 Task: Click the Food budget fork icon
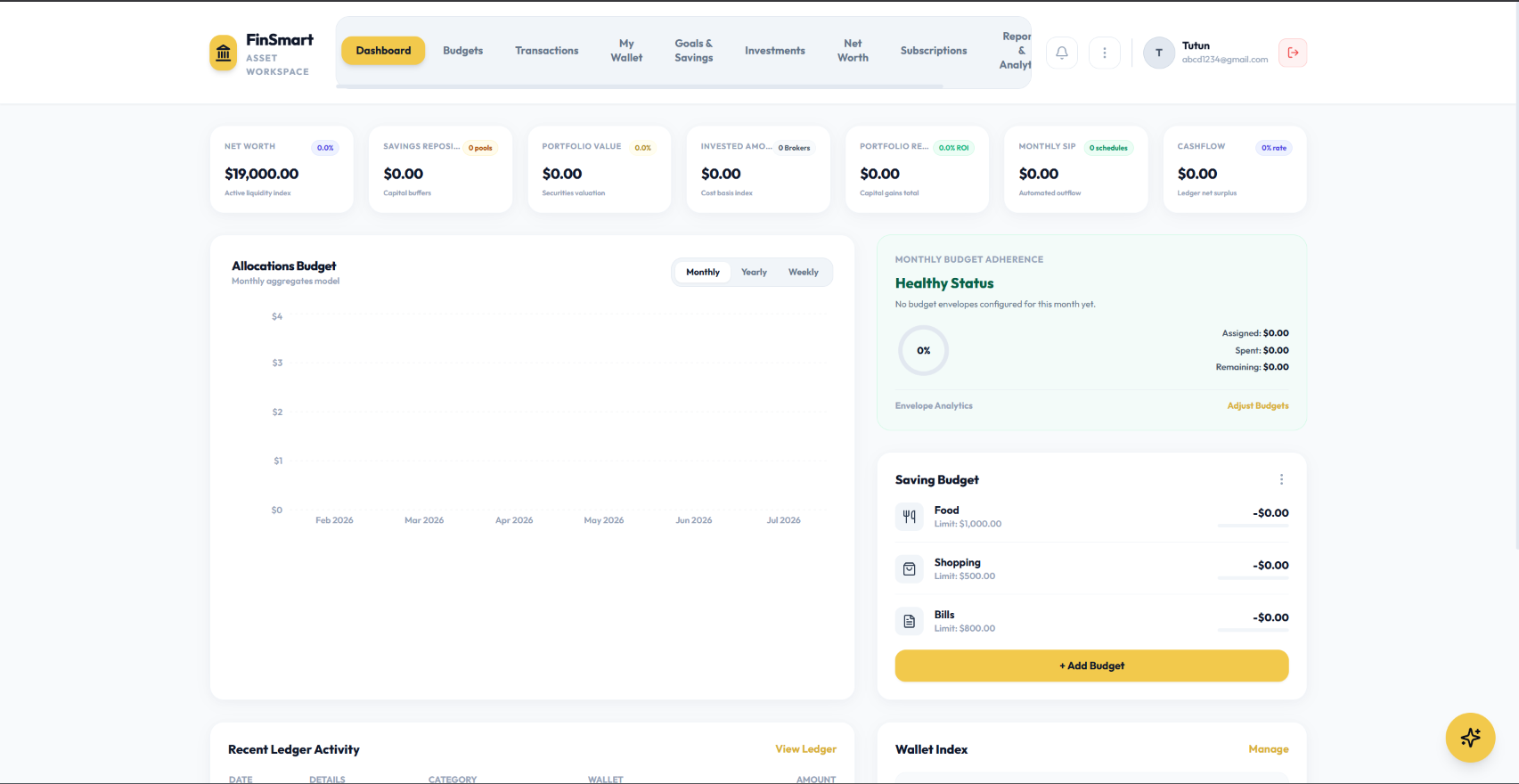tap(910, 517)
